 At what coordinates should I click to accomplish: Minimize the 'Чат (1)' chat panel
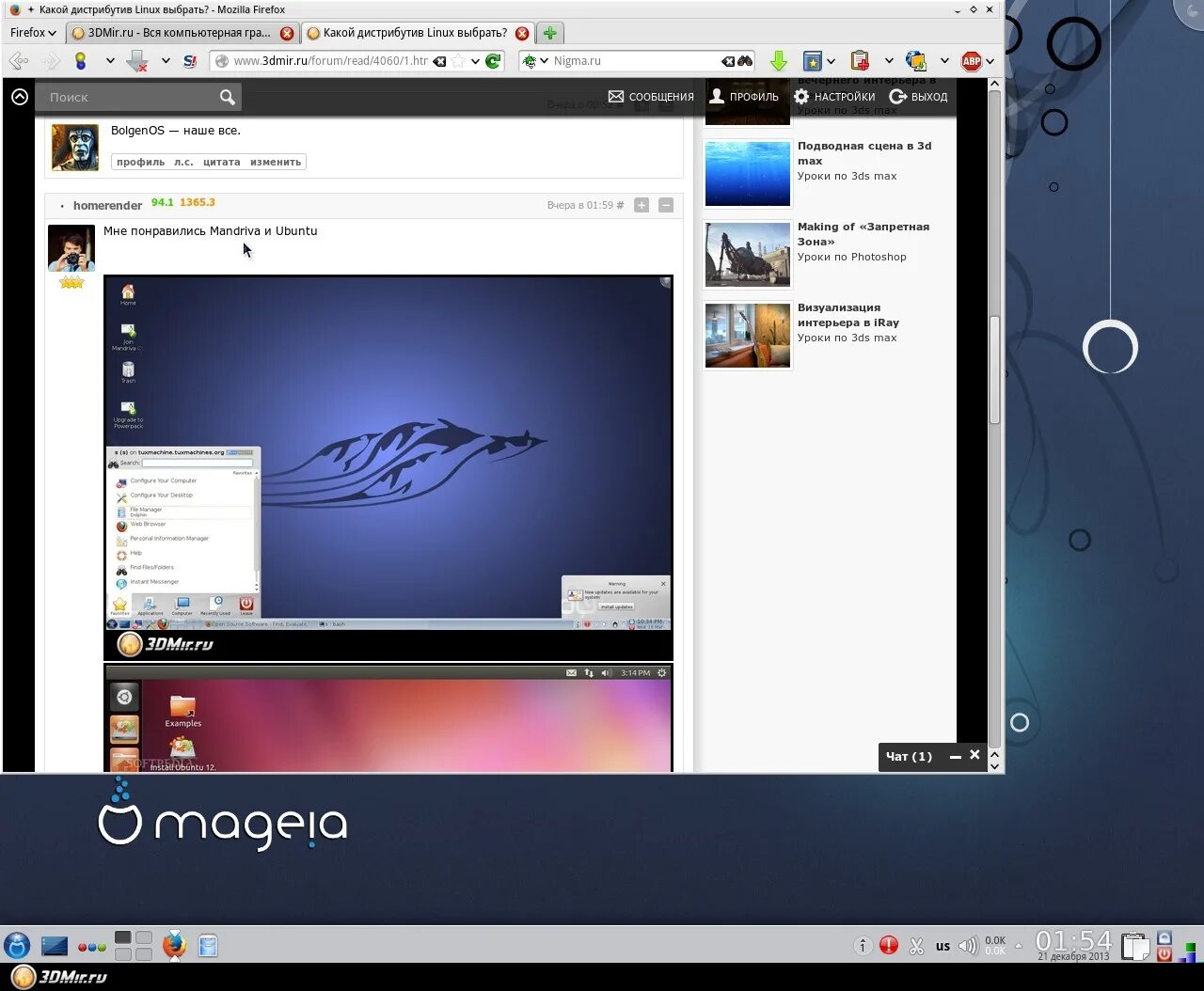pyautogui.click(x=956, y=756)
